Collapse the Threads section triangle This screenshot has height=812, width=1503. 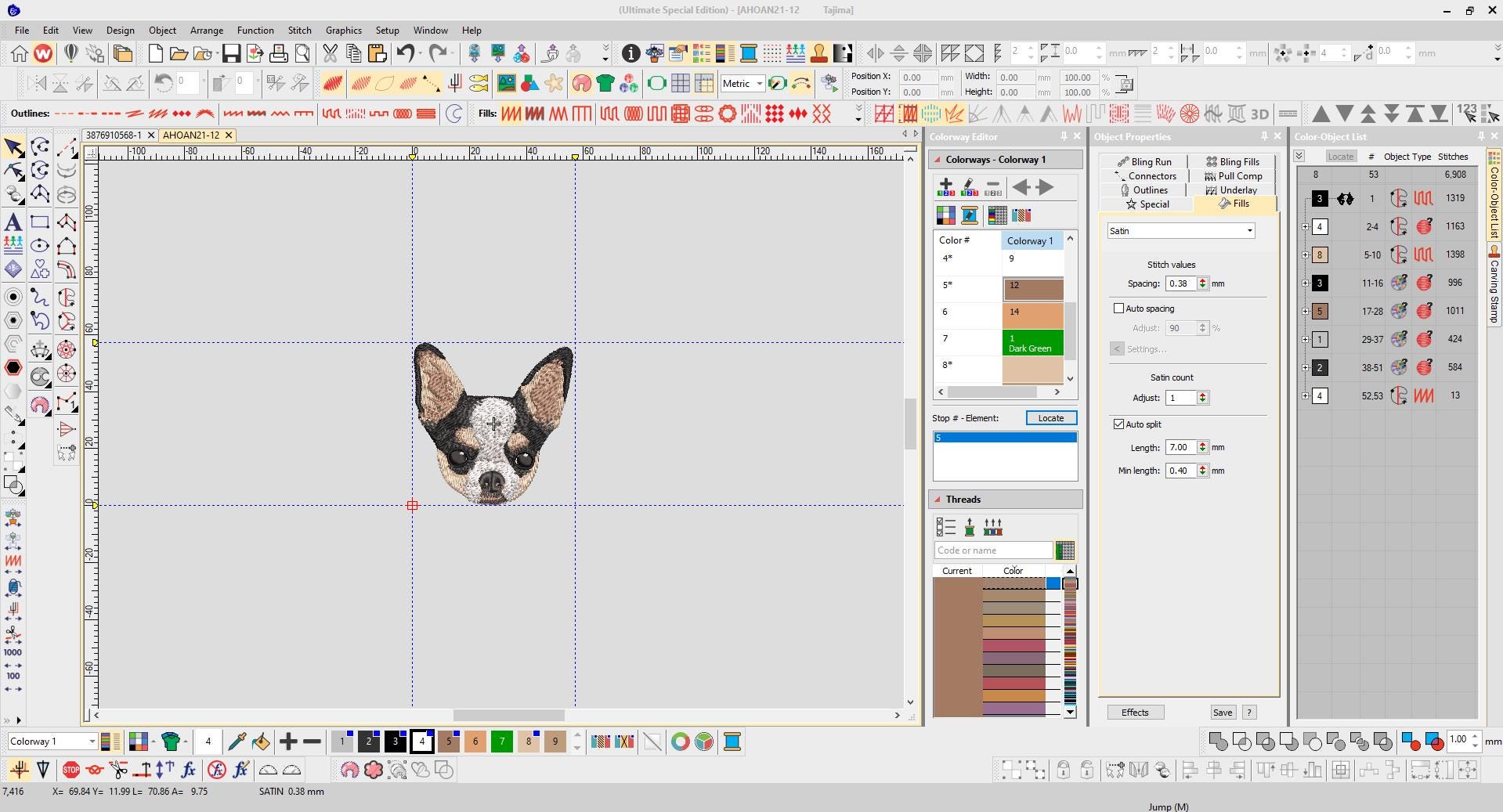(x=937, y=500)
